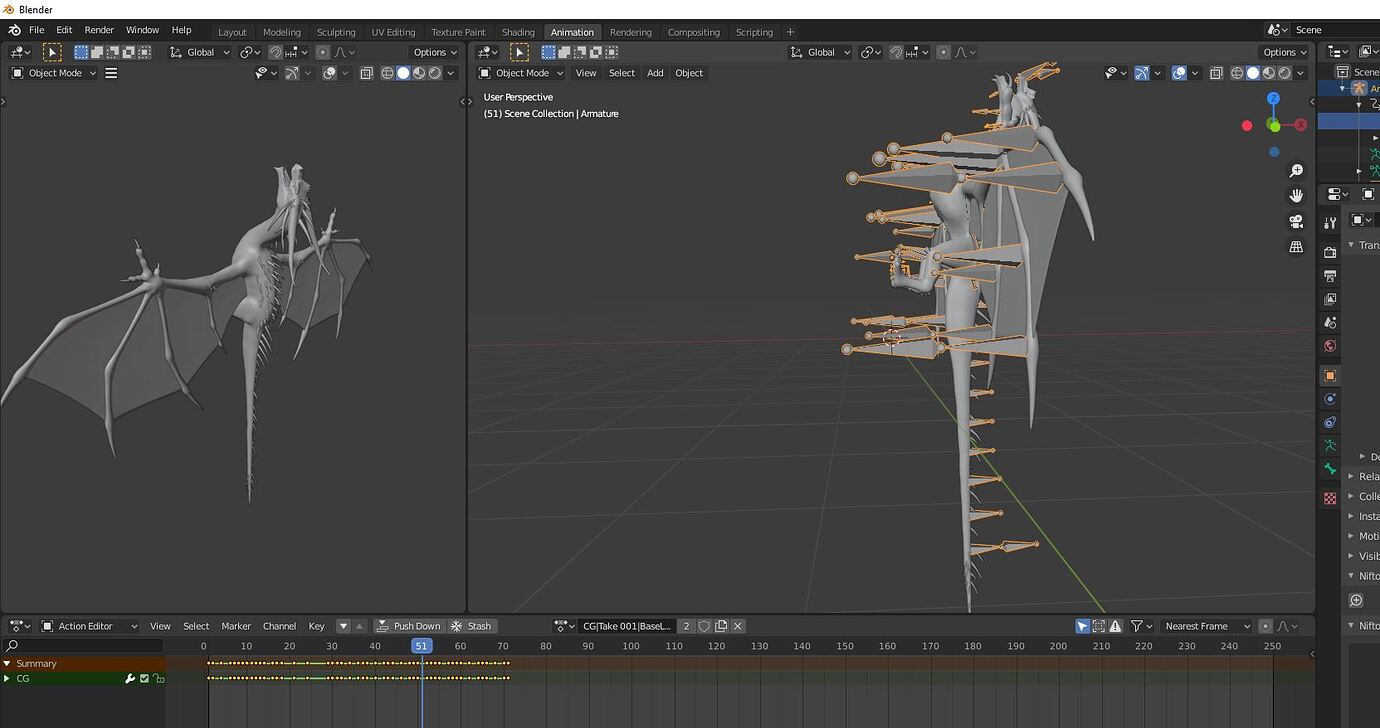
Task: Click the frame 51 playhead indicator
Action: [421, 645]
